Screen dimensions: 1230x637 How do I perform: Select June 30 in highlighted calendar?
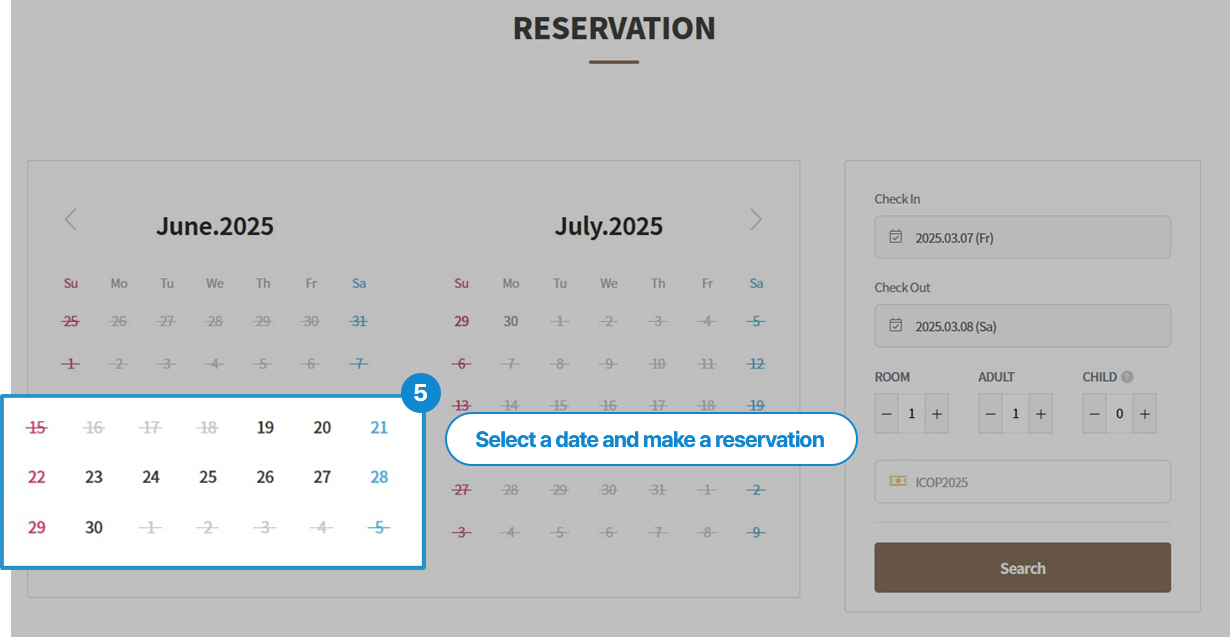pos(94,527)
